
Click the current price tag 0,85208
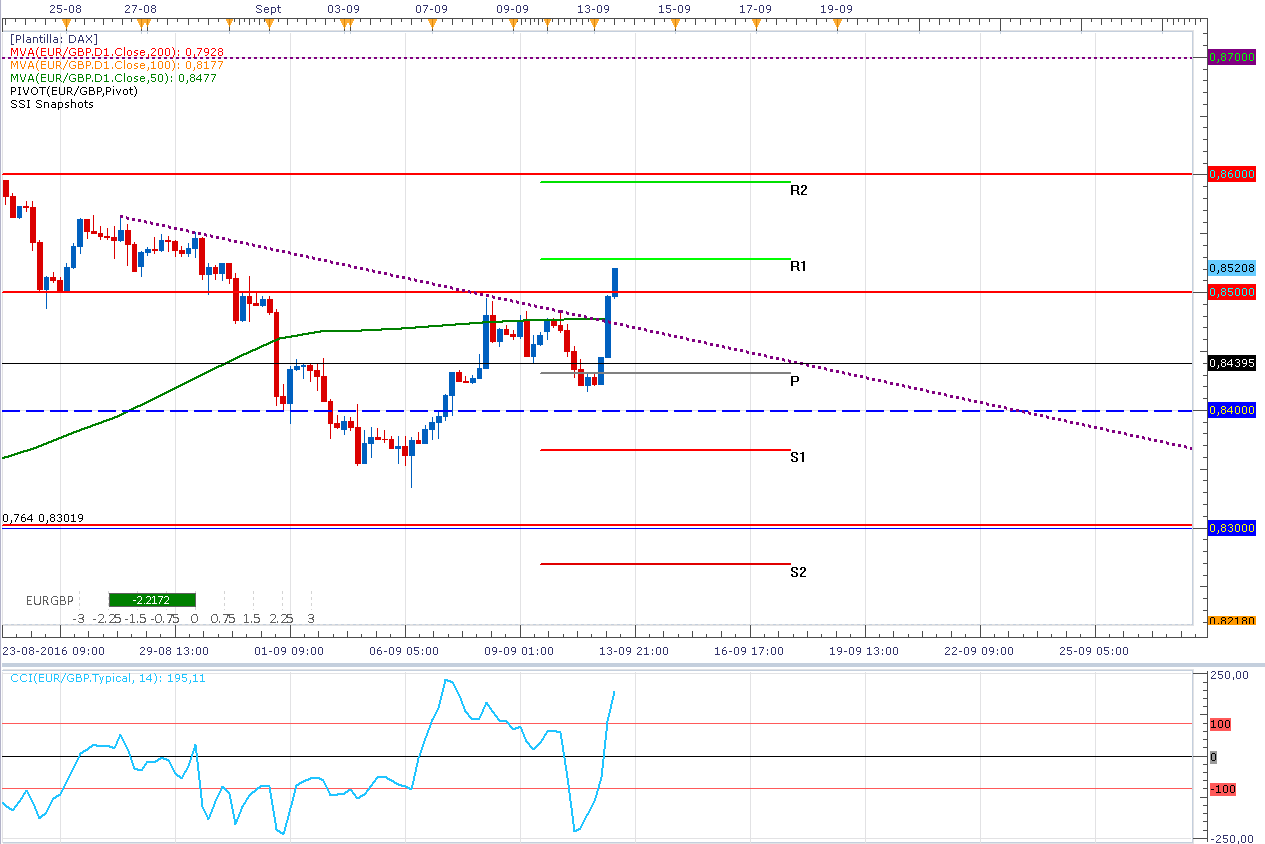click(x=1232, y=269)
